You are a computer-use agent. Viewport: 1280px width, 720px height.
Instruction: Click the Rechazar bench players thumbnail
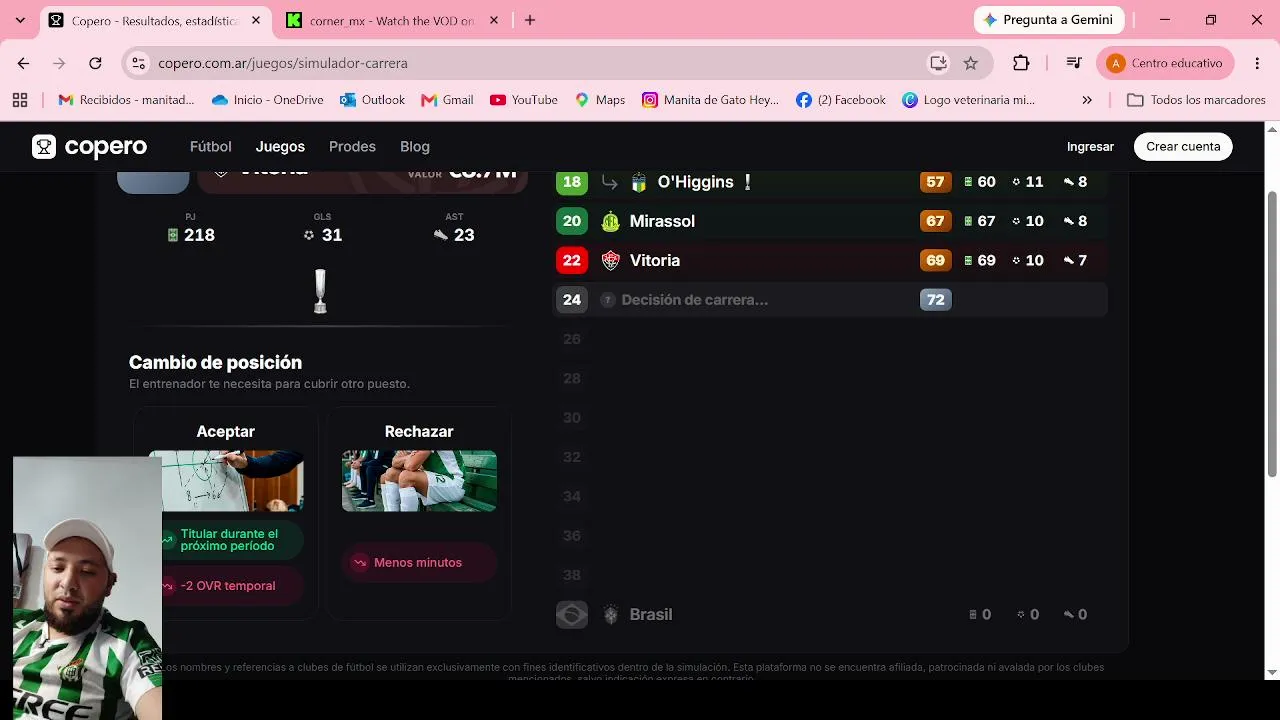point(419,481)
